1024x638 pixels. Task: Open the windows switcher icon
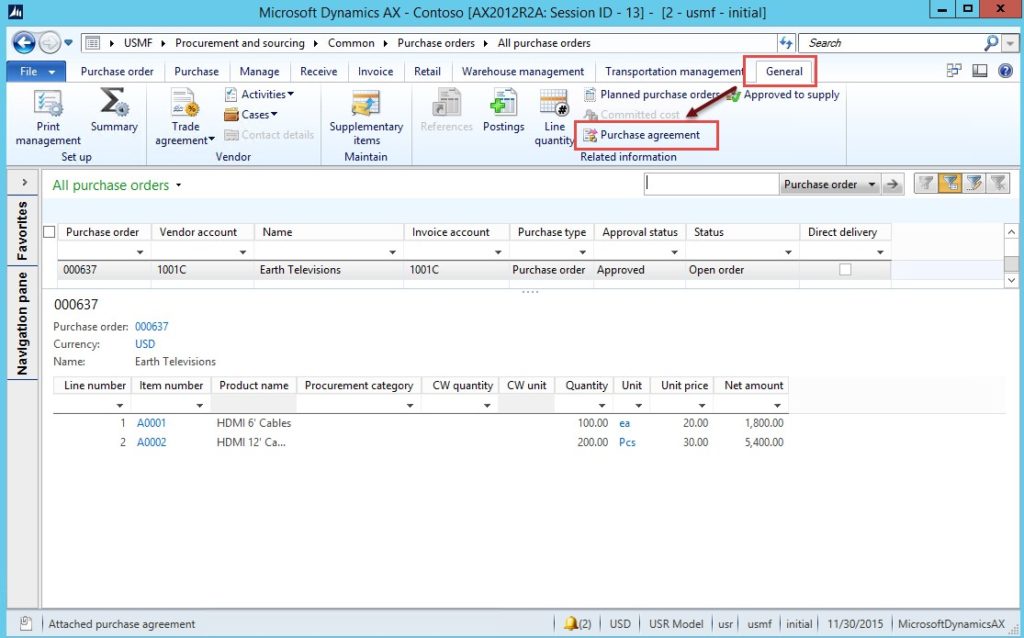coord(954,71)
